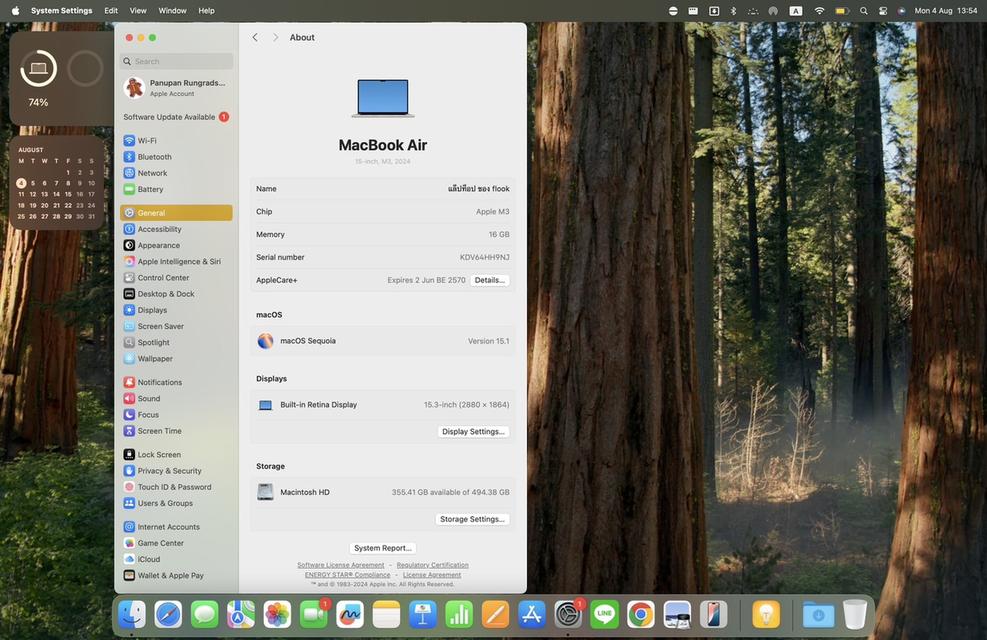Open Display Settings
987x640 pixels.
[473, 432]
